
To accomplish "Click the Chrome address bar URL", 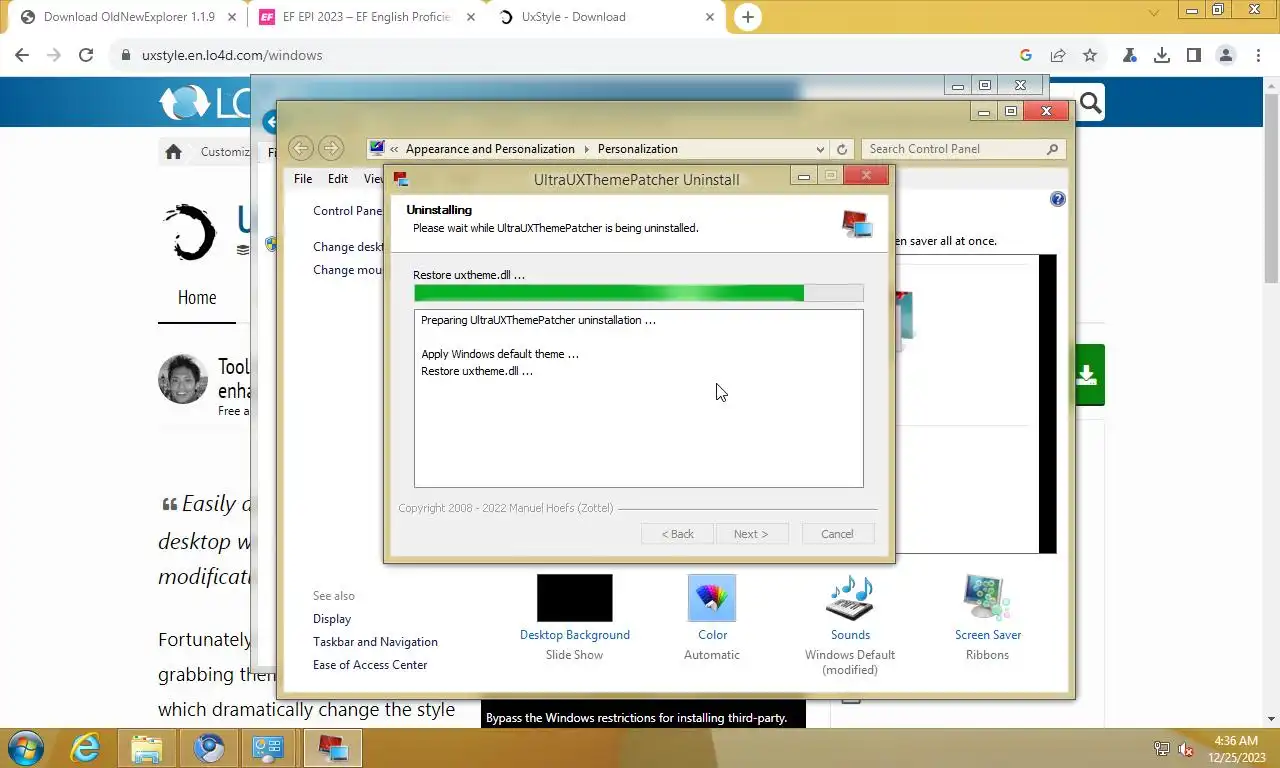I will click(x=232, y=56).
